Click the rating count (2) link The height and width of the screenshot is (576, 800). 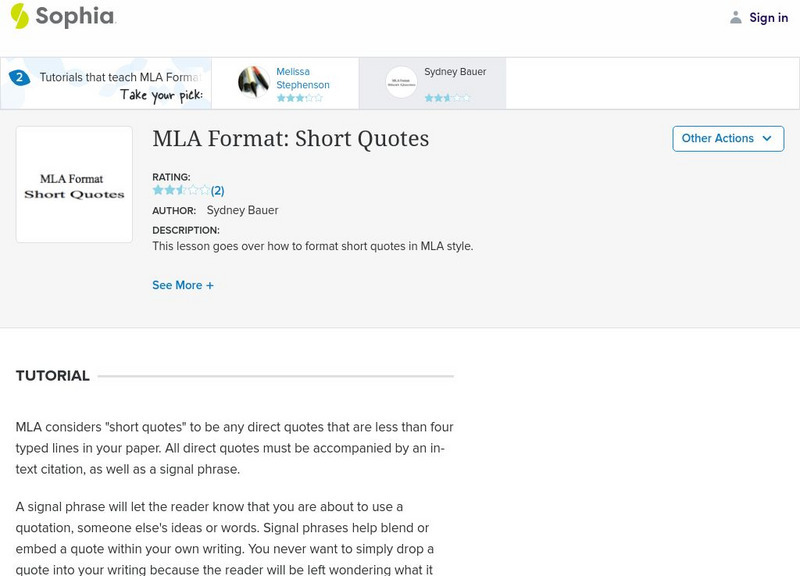pyautogui.click(x=217, y=190)
